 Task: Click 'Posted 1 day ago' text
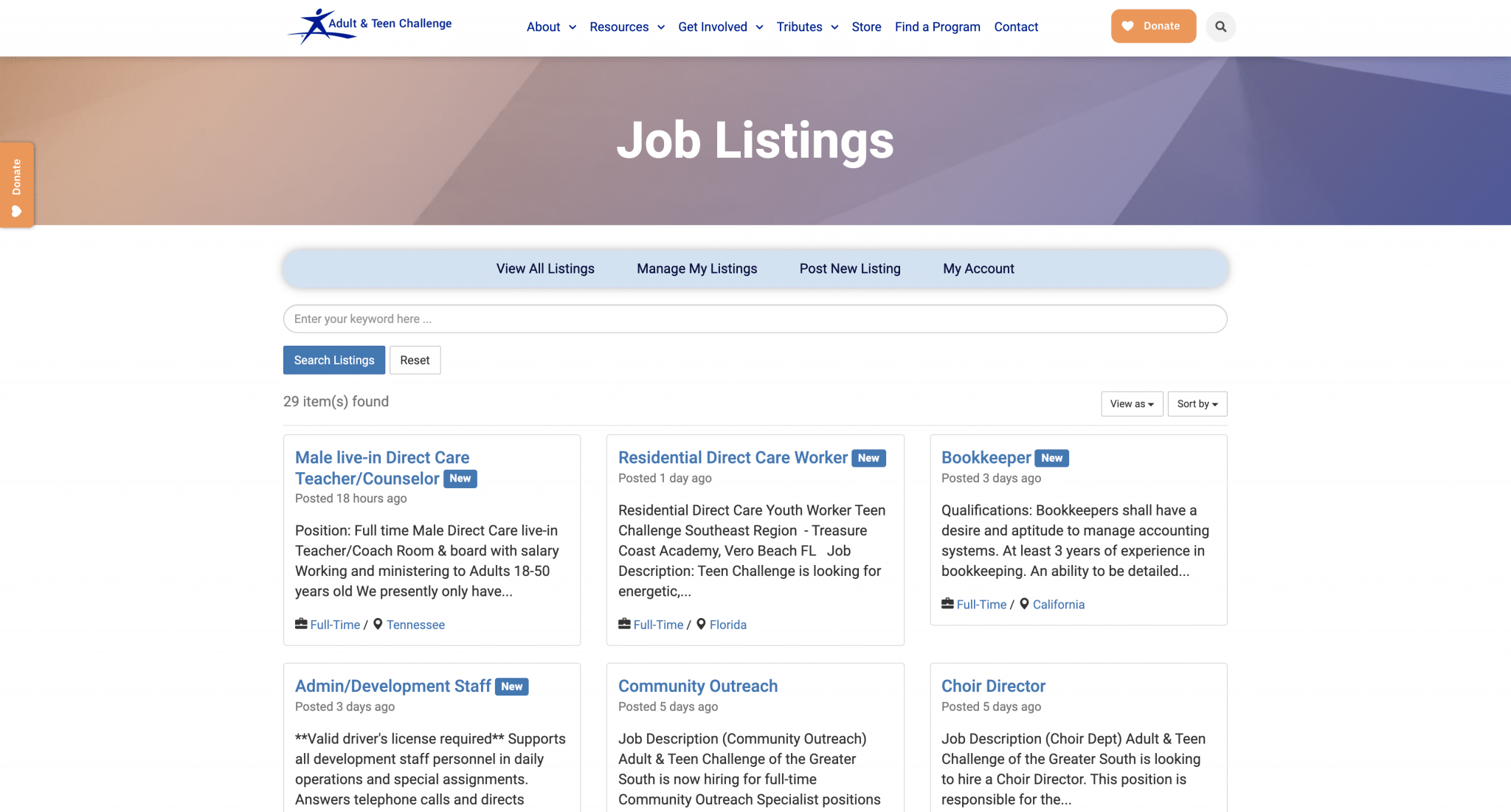click(x=665, y=478)
